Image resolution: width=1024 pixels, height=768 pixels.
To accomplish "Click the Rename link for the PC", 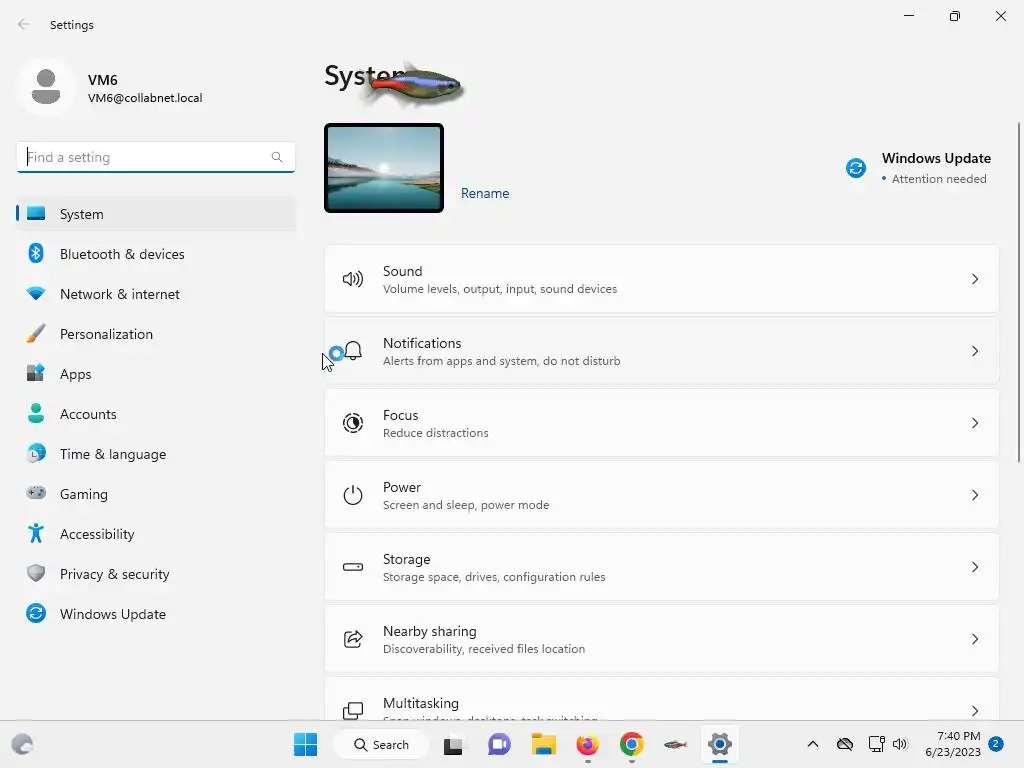I will click(485, 193).
